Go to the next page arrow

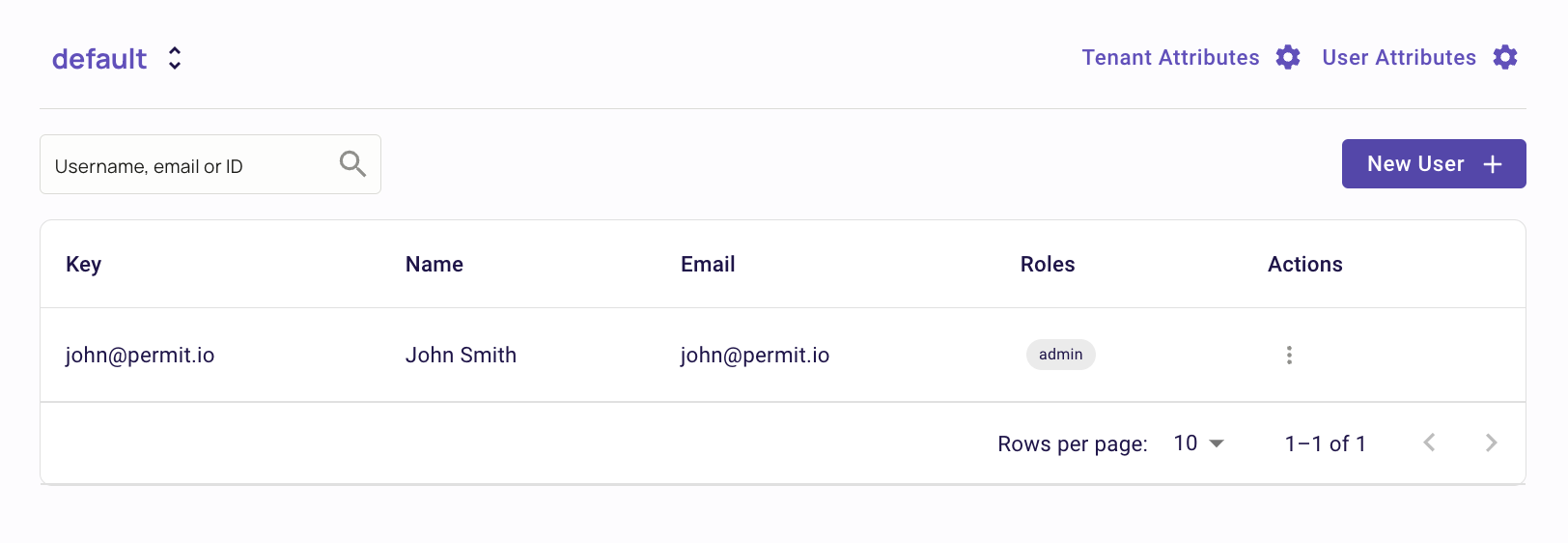pyautogui.click(x=1492, y=443)
